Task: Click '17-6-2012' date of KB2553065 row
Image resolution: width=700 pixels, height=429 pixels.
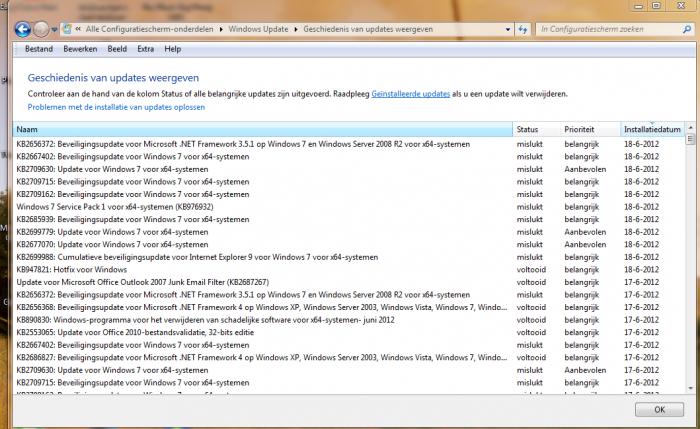Action: click(642, 333)
